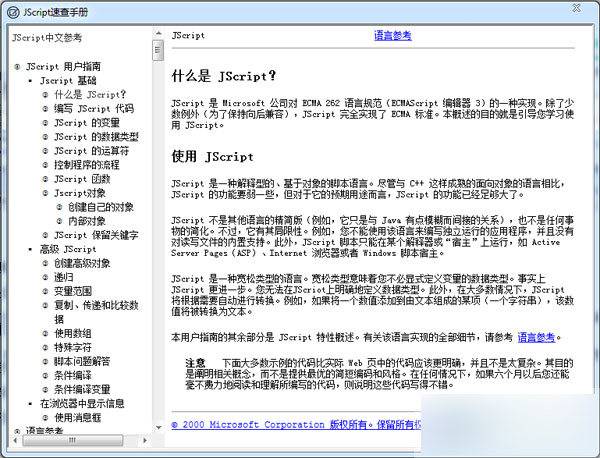The width and height of the screenshot is (600, 458).
Task: Open the 特殊字符 topic
Action: pos(73,348)
